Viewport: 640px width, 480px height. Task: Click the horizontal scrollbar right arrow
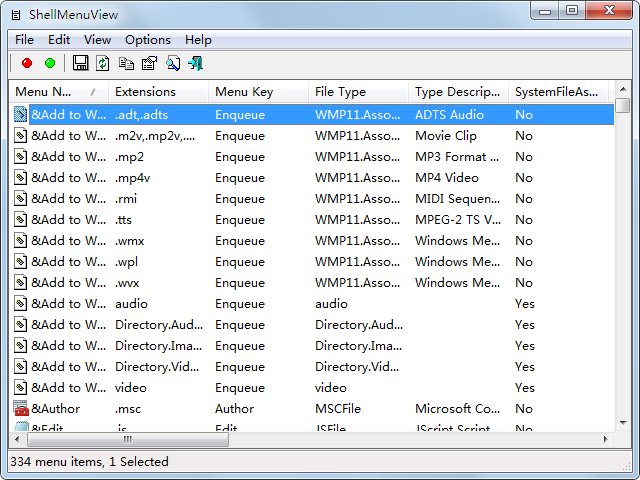[606, 440]
